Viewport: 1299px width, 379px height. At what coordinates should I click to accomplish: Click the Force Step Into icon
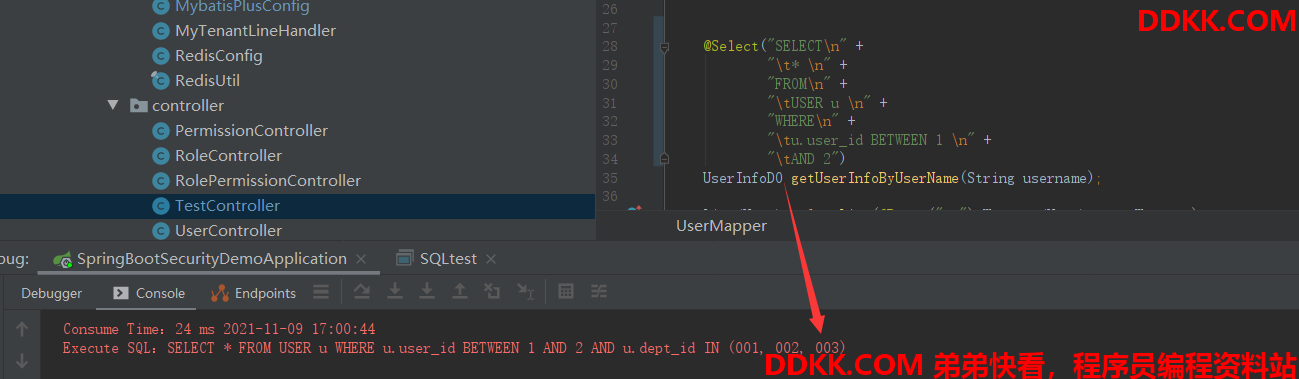427,292
